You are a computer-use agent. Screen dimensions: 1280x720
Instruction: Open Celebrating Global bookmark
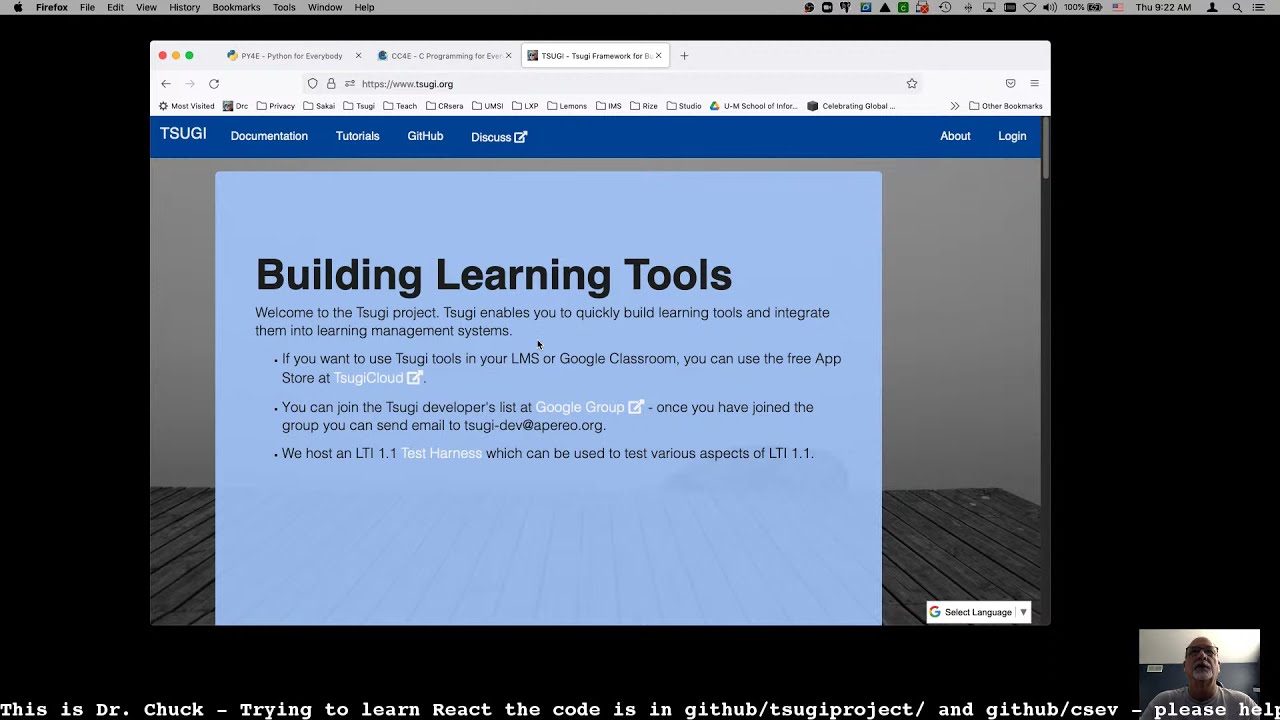point(851,106)
